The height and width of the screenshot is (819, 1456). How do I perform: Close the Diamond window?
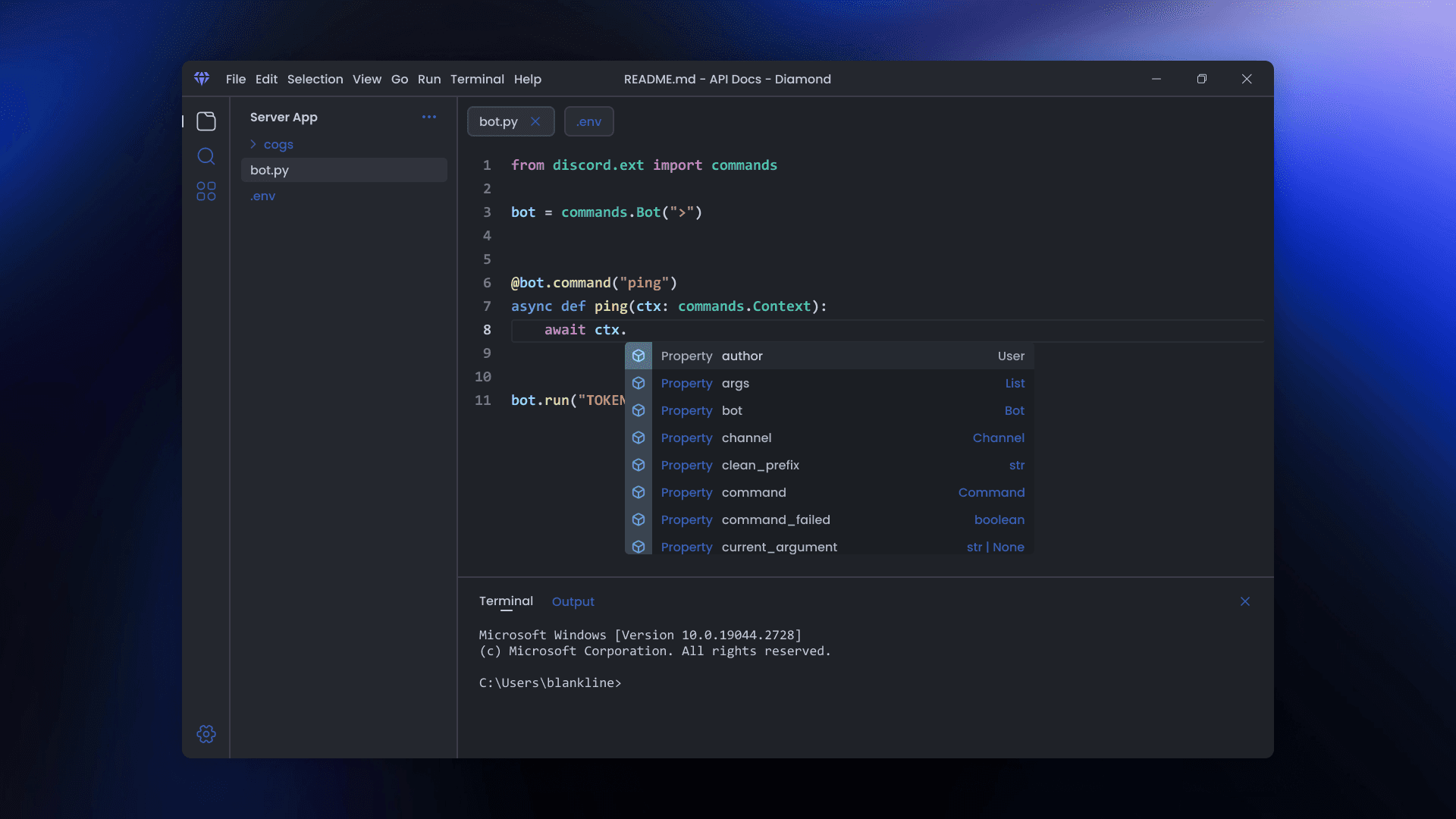[1247, 79]
